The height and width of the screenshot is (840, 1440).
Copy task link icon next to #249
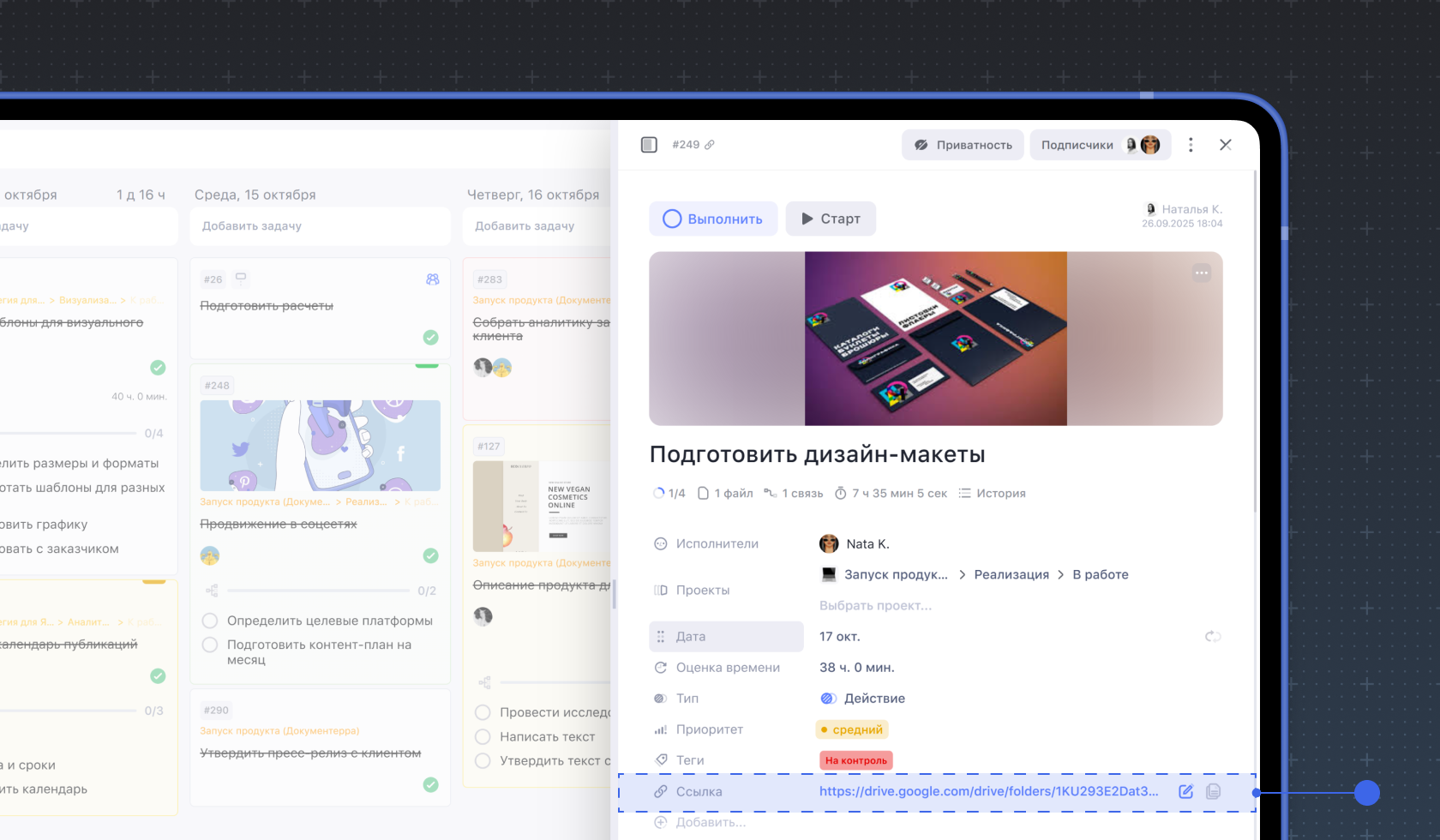click(710, 145)
